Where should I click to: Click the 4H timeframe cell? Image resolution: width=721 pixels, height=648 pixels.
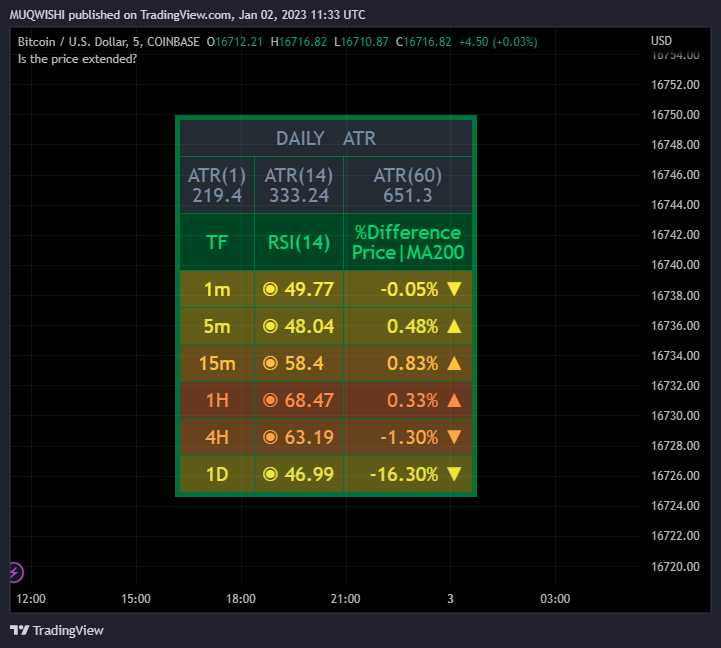click(217, 437)
